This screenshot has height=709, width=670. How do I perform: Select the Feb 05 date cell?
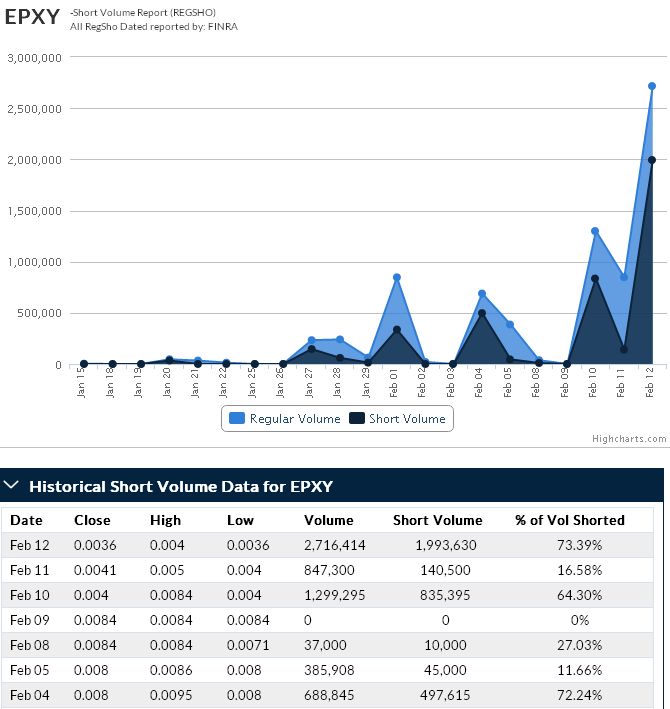(30, 670)
